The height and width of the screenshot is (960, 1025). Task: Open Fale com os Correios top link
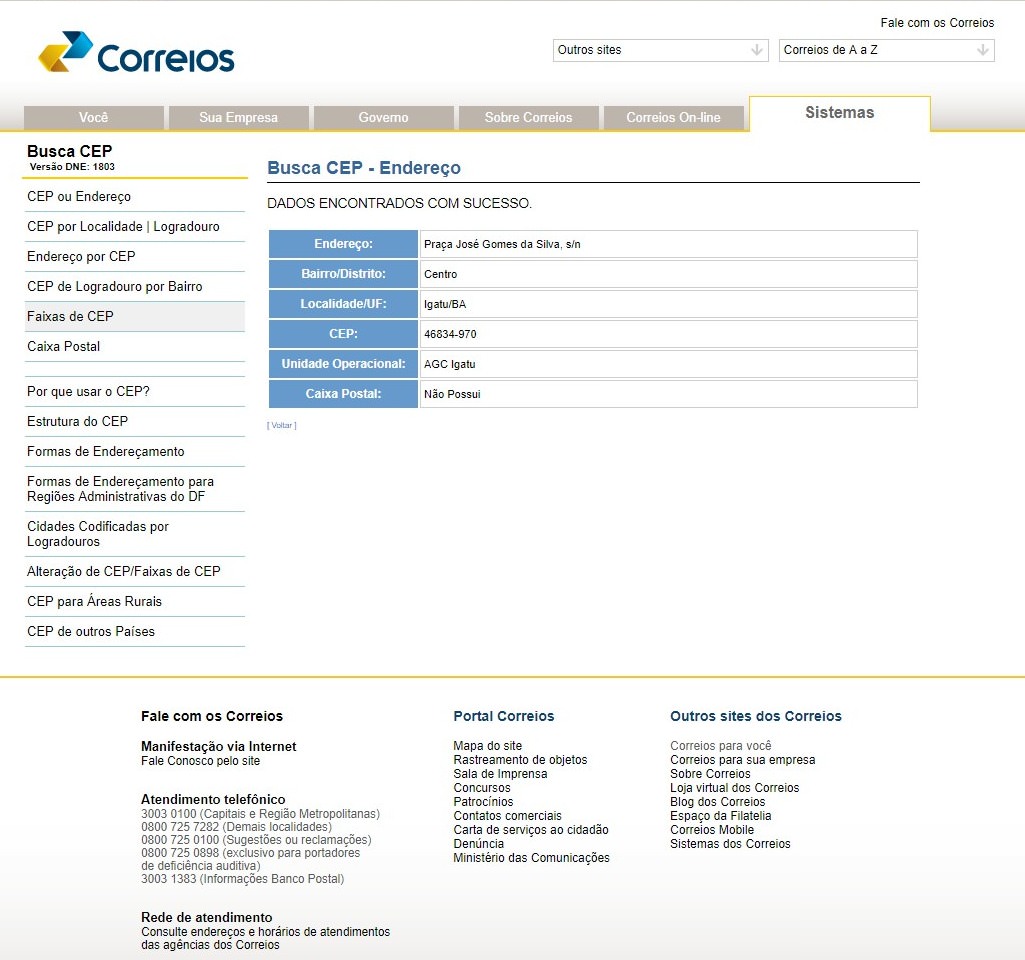(937, 23)
